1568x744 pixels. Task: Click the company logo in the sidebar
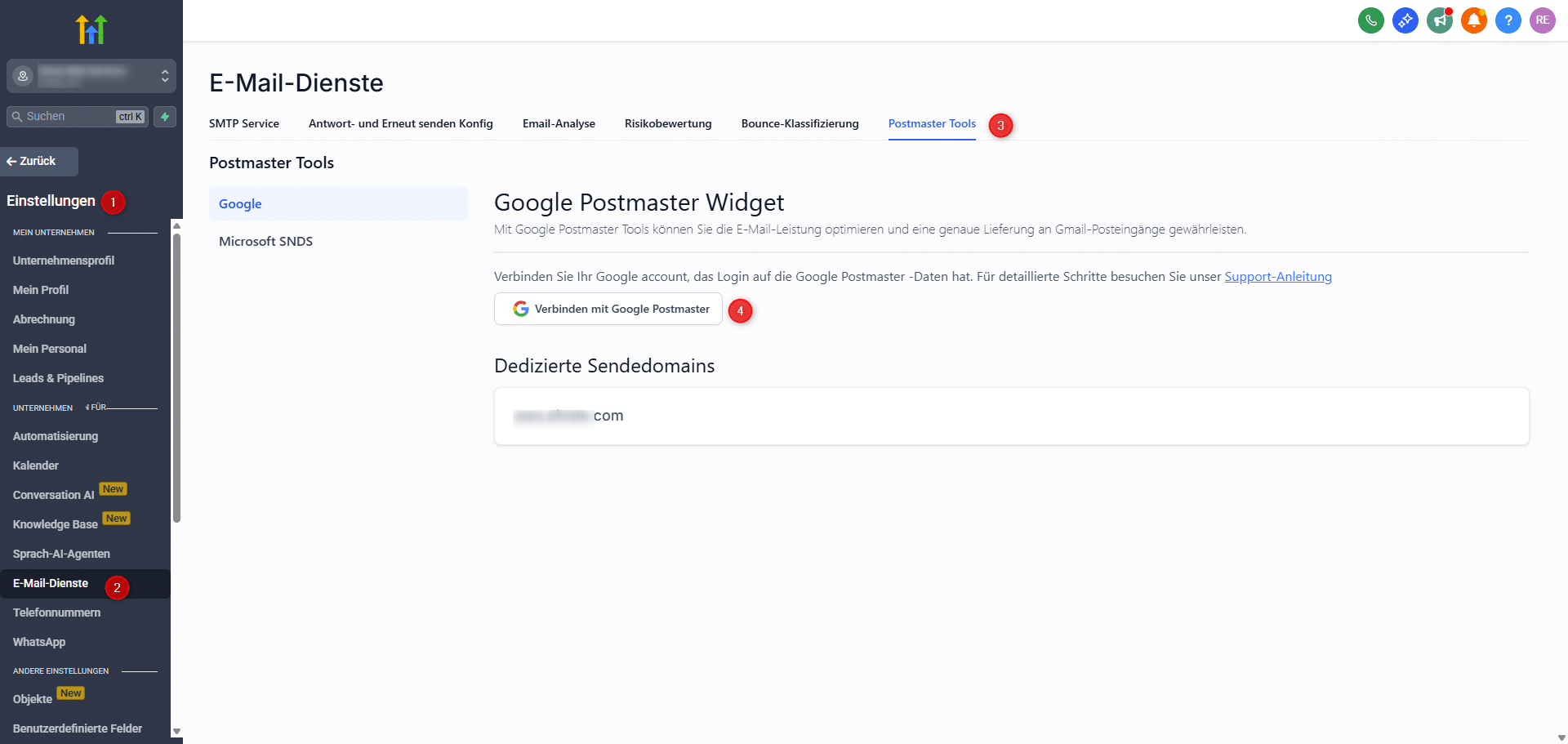pos(91,29)
